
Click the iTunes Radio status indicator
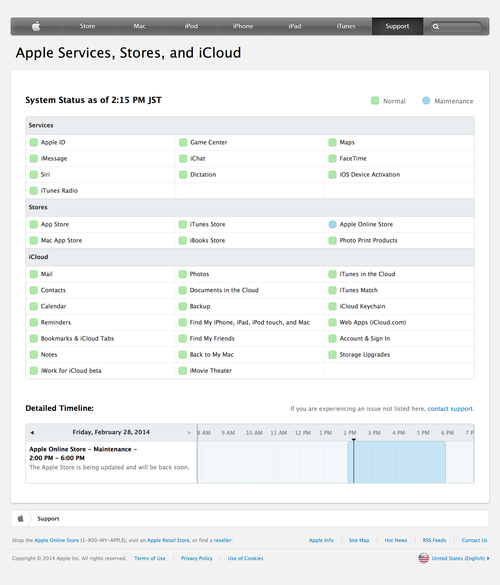34,190
